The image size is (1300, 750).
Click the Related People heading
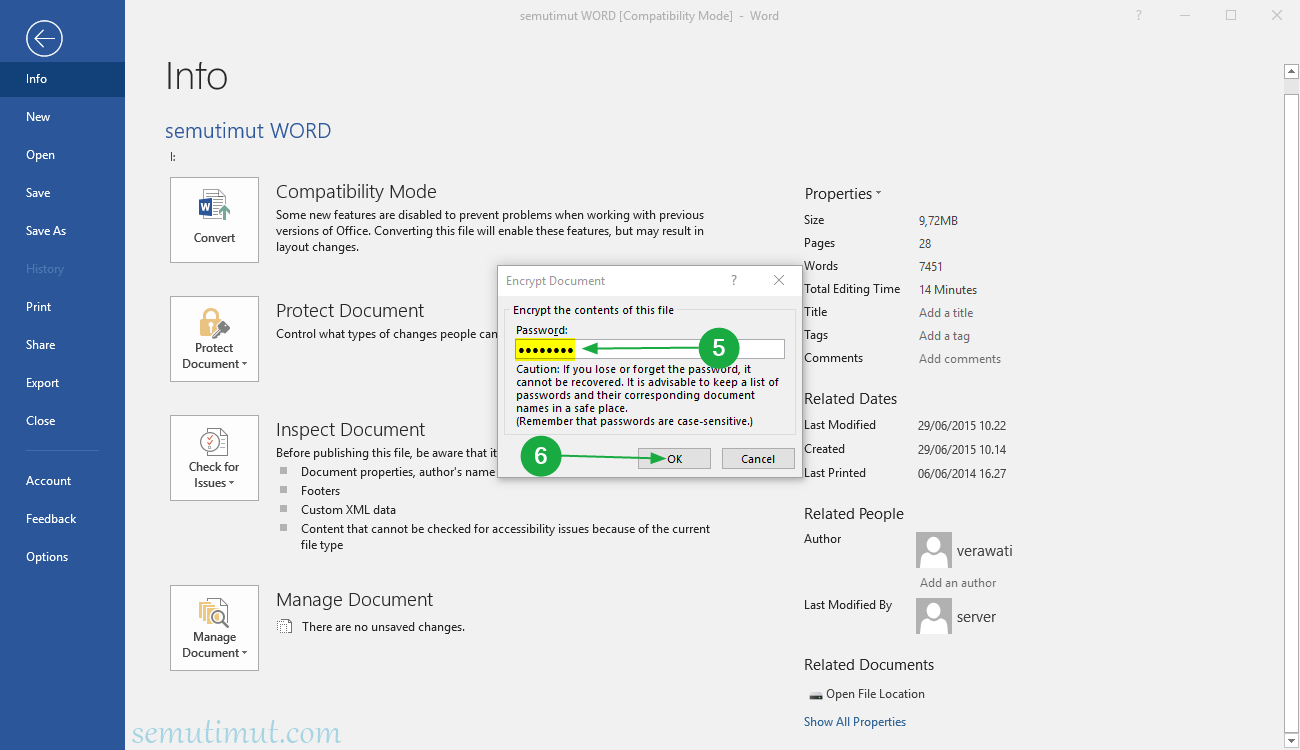tap(854, 514)
